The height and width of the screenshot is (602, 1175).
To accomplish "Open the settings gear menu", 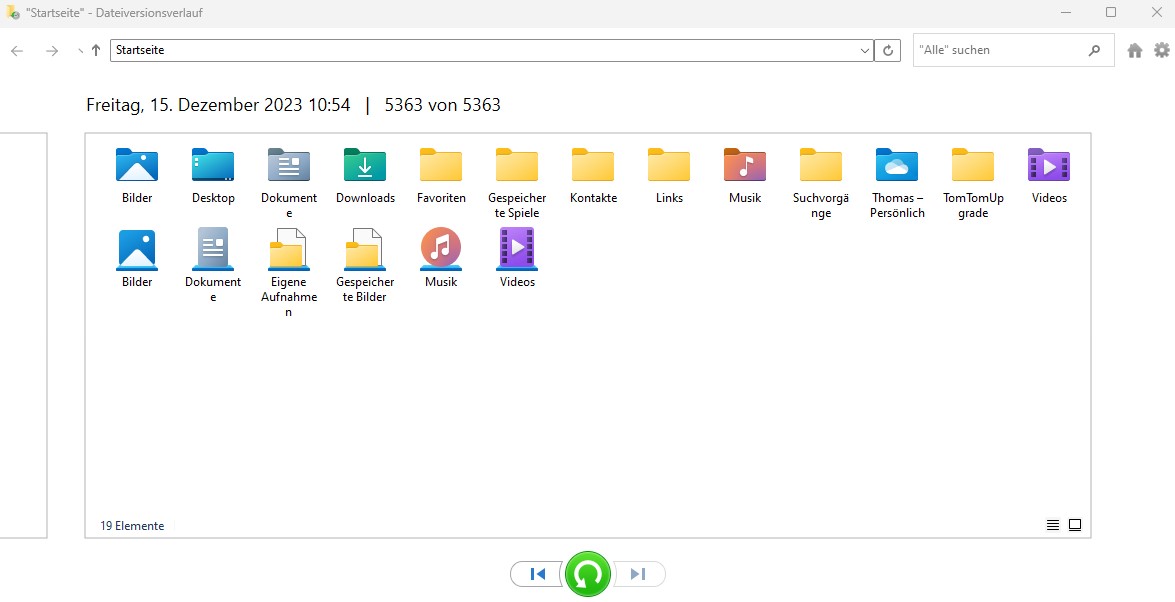I will pyautogui.click(x=1161, y=50).
